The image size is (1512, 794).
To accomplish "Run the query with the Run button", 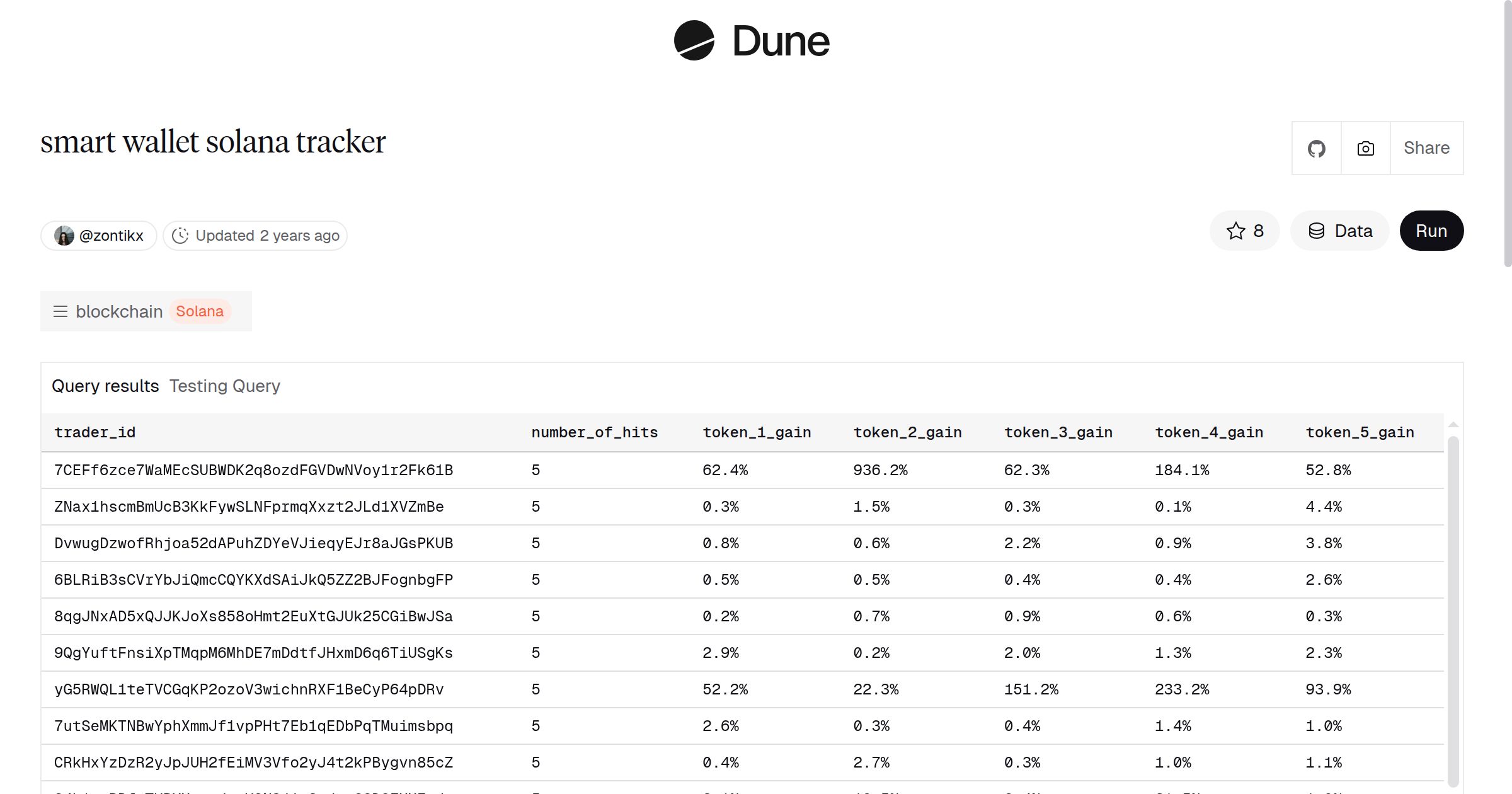I will coord(1431,231).
